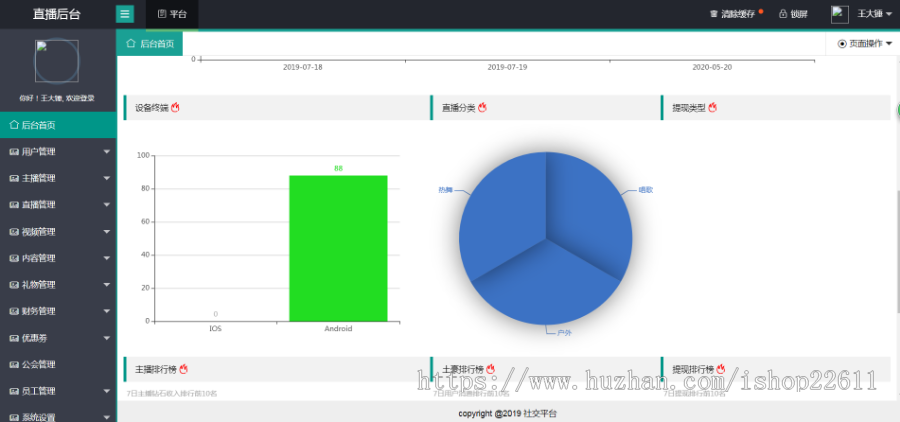Click the sidebar profile avatar circle

tap(57, 61)
